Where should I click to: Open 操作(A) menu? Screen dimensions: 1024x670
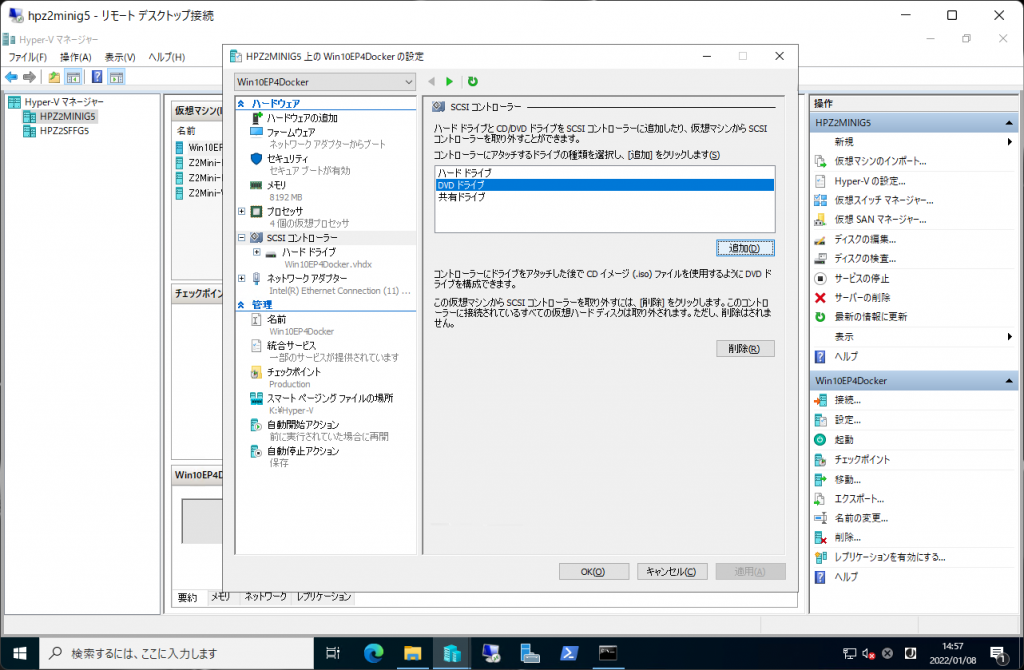click(76, 57)
